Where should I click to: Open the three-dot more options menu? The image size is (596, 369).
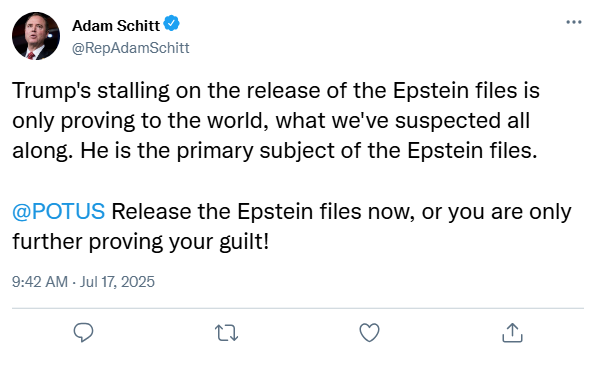pyautogui.click(x=574, y=22)
